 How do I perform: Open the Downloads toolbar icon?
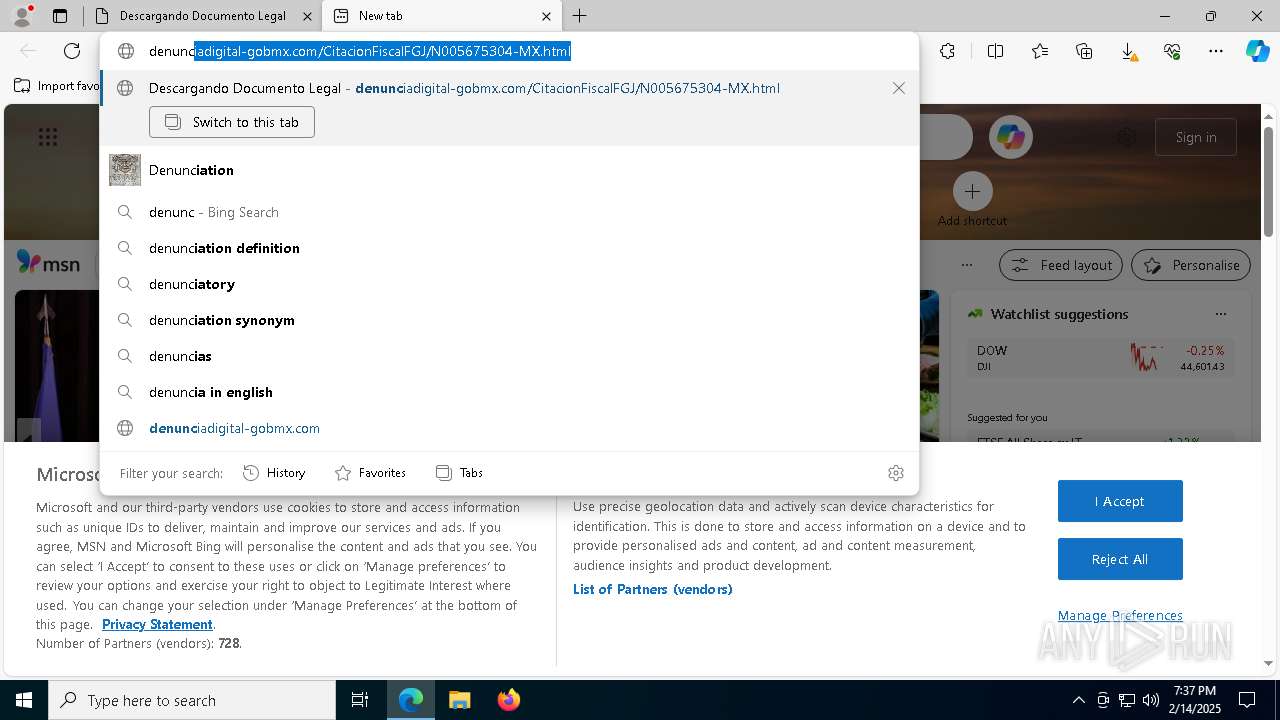(1128, 51)
